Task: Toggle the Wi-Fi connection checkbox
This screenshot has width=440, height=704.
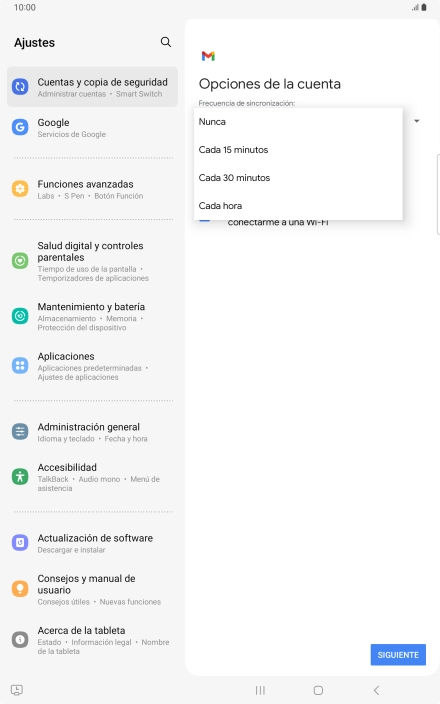Action: [x=204, y=220]
